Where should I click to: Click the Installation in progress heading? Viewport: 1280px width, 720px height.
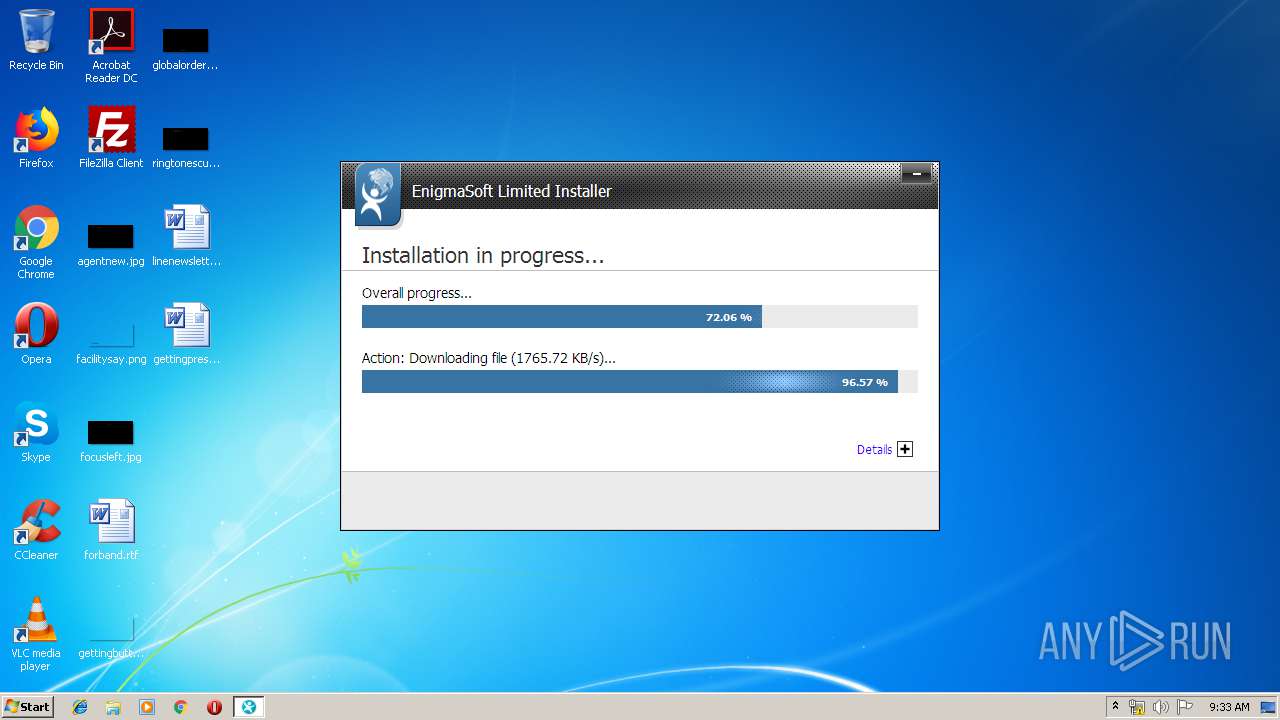(x=483, y=256)
